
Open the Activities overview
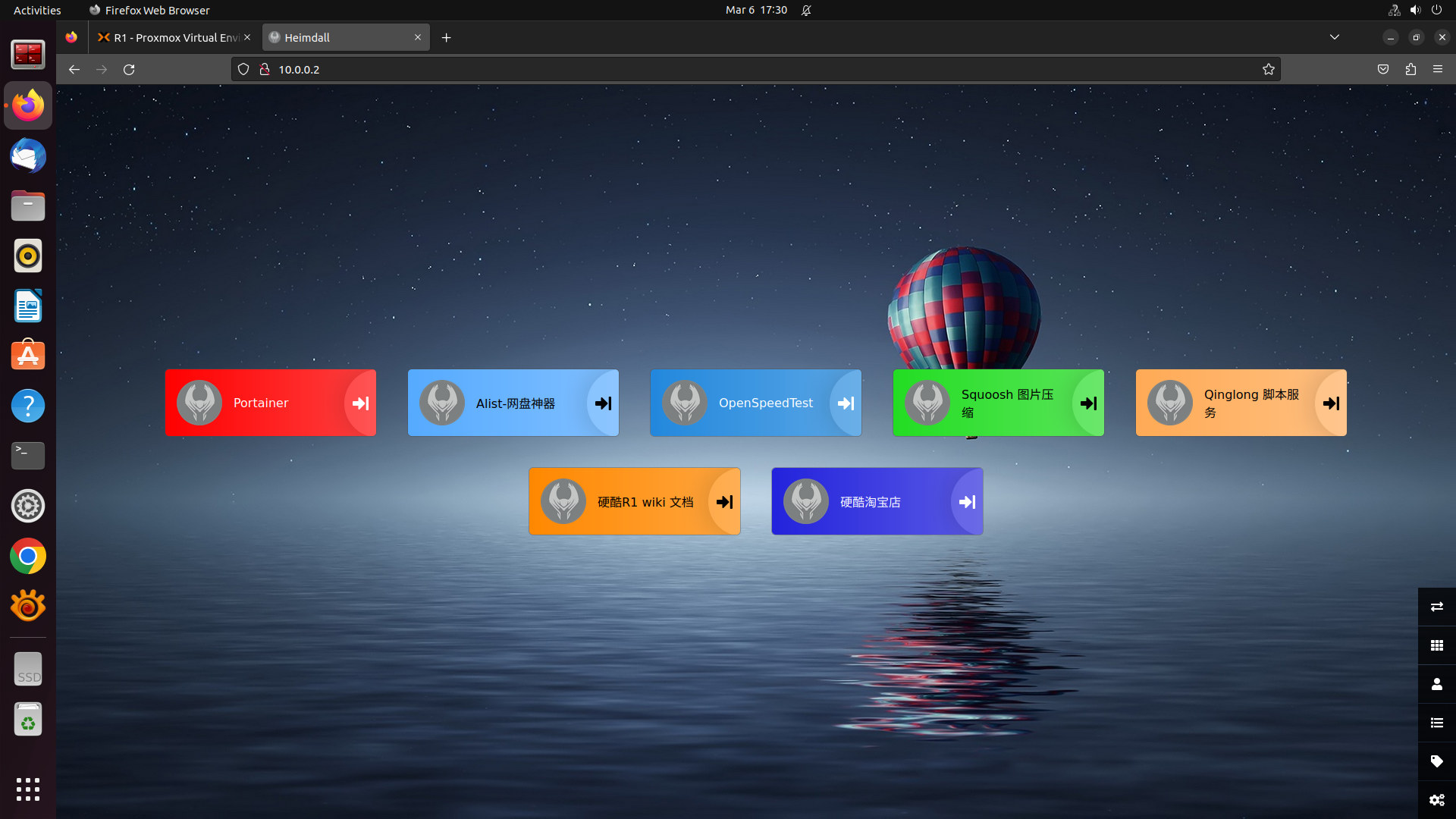(x=37, y=10)
